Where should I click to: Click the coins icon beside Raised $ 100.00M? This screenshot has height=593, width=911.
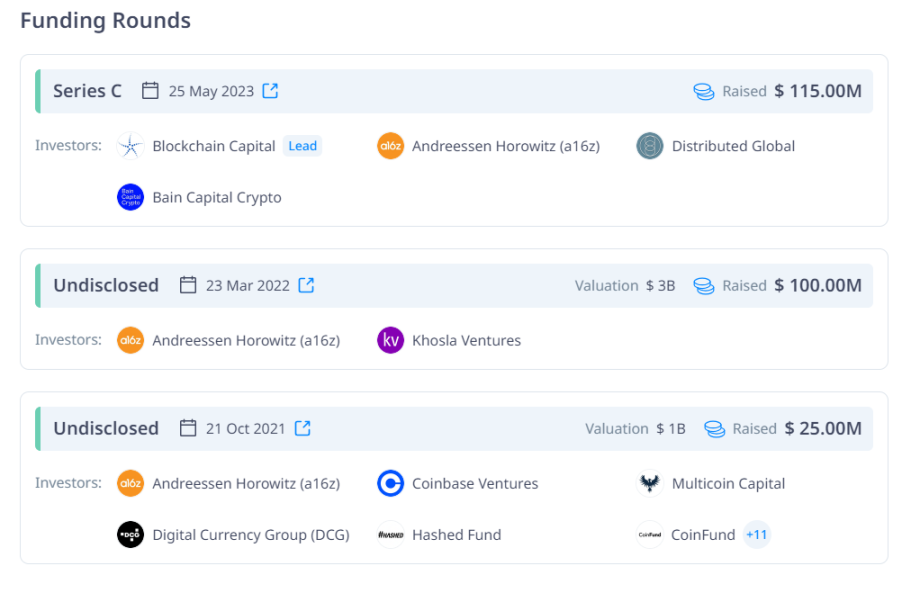coord(704,286)
